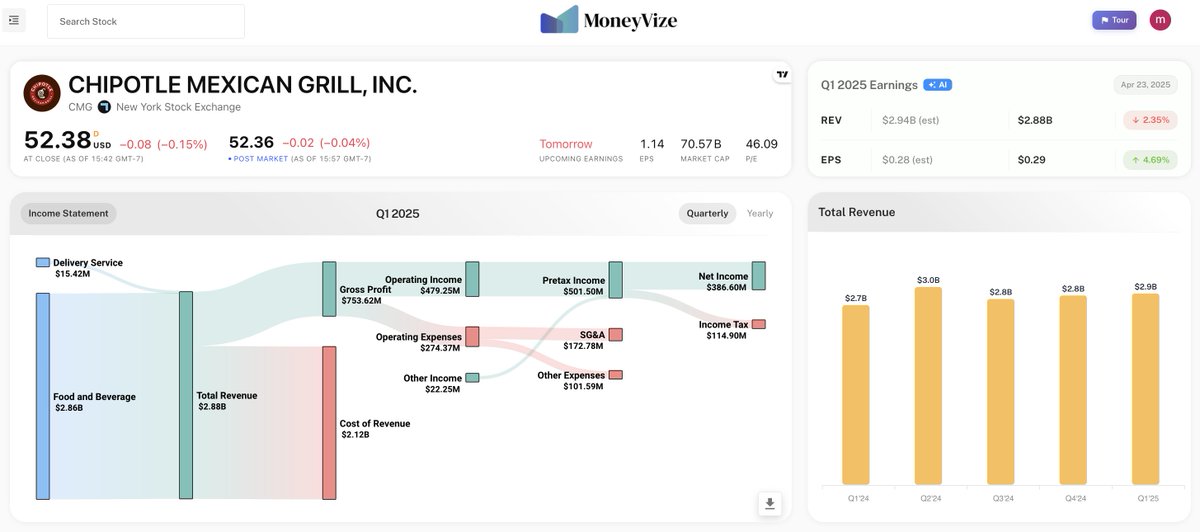
Task: Click the Apr 23, 2025 date badge
Action: (1145, 85)
